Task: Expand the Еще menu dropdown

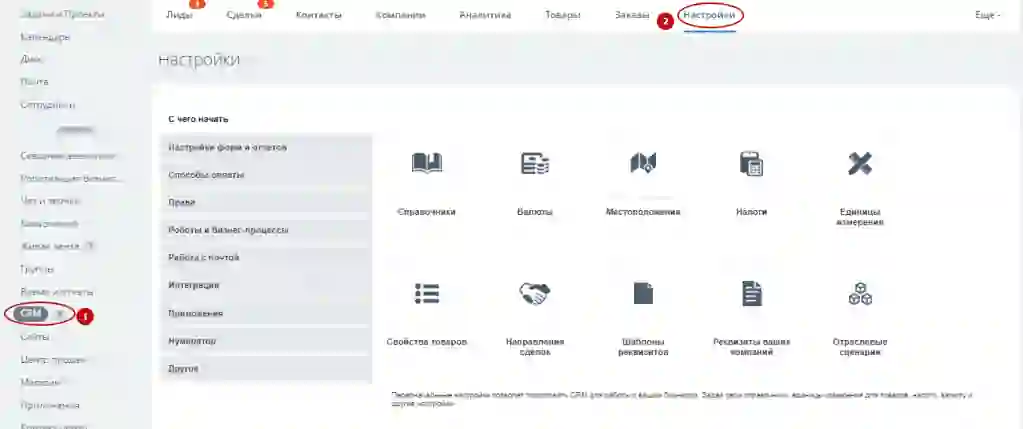Action: pos(987,15)
